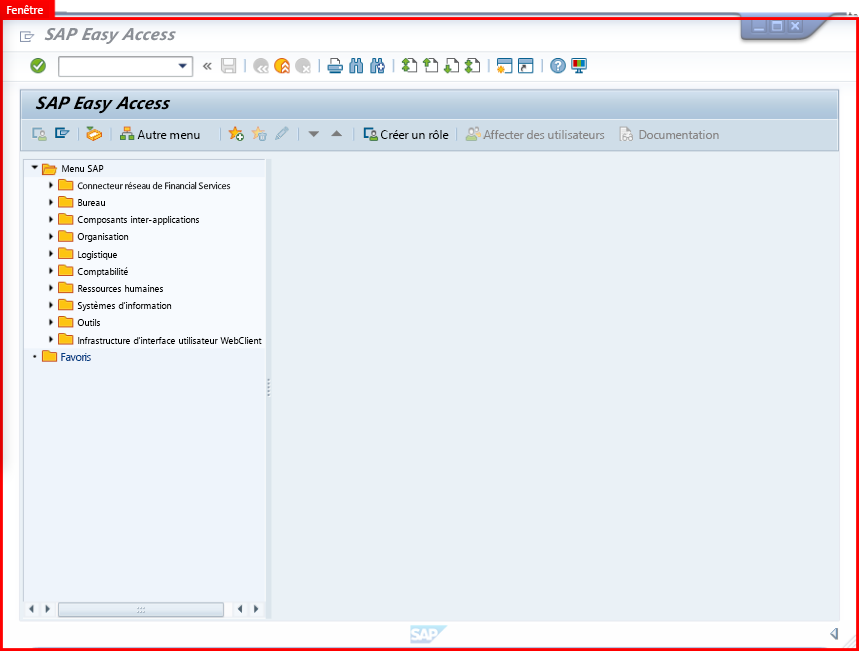Expand Connecteur réseau de Financial Services folder
The height and width of the screenshot is (651, 859).
[51, 185]
